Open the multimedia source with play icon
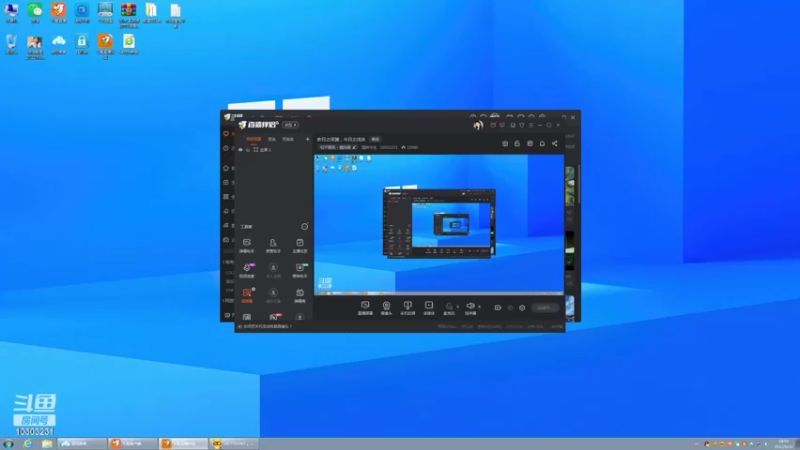800x450 pixels. click(x=429, y=308)
